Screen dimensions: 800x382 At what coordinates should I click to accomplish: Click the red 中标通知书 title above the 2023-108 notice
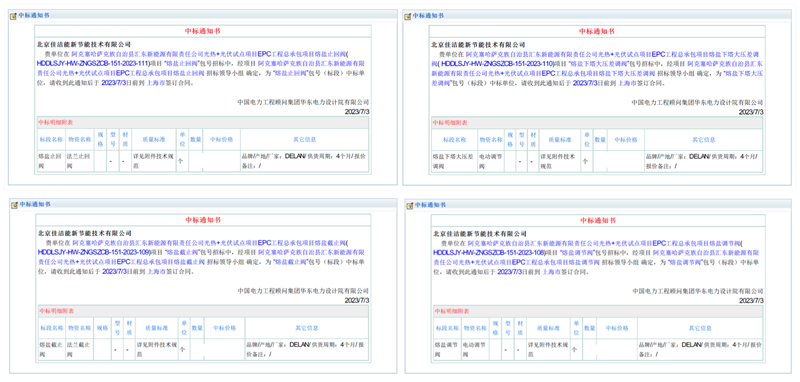pos(598,220)
